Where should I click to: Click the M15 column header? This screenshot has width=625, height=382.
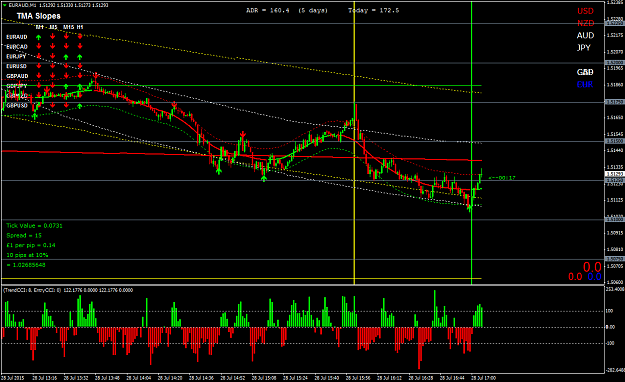pyautogui.click(x=69, y=27)
